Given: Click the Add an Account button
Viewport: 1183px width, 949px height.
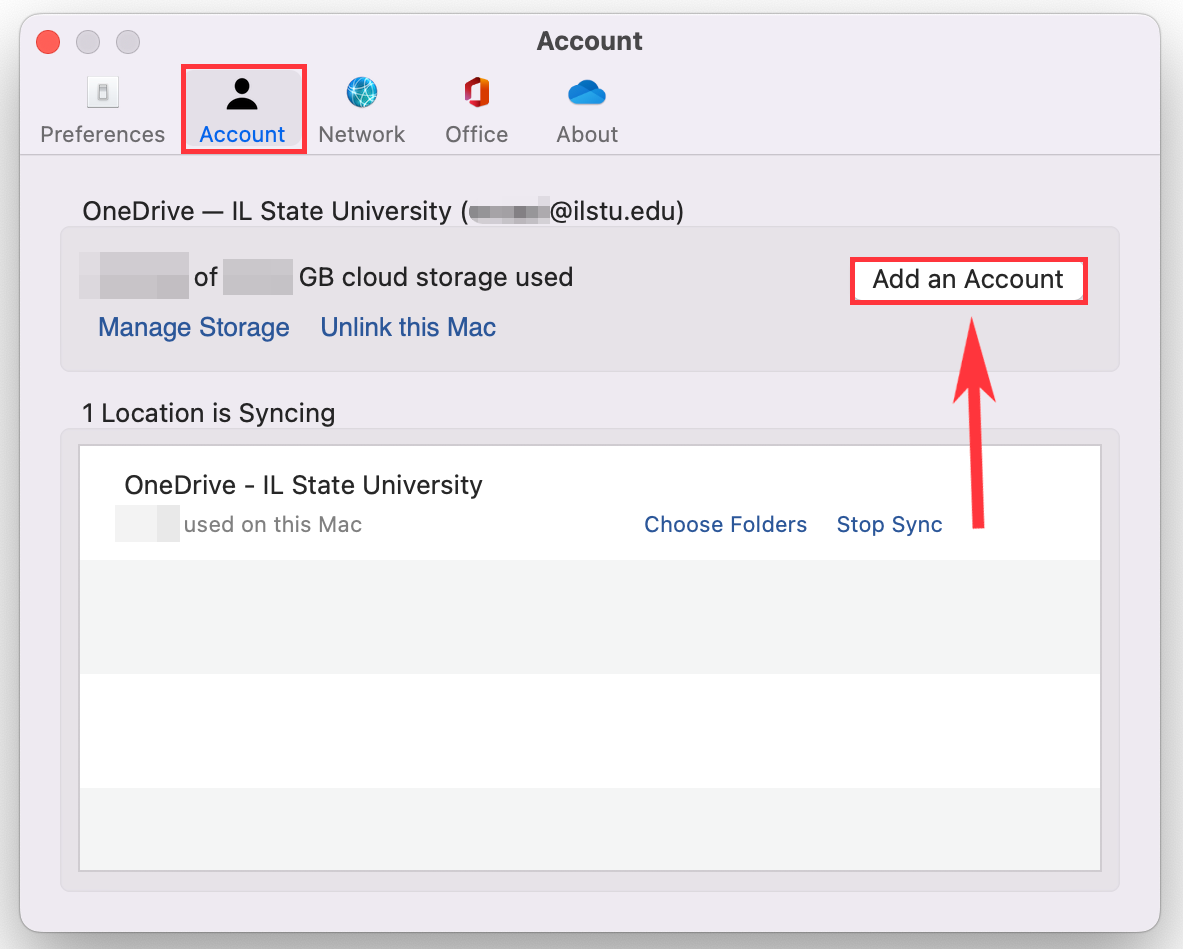Looking at the screenshot, I should 969,280.
